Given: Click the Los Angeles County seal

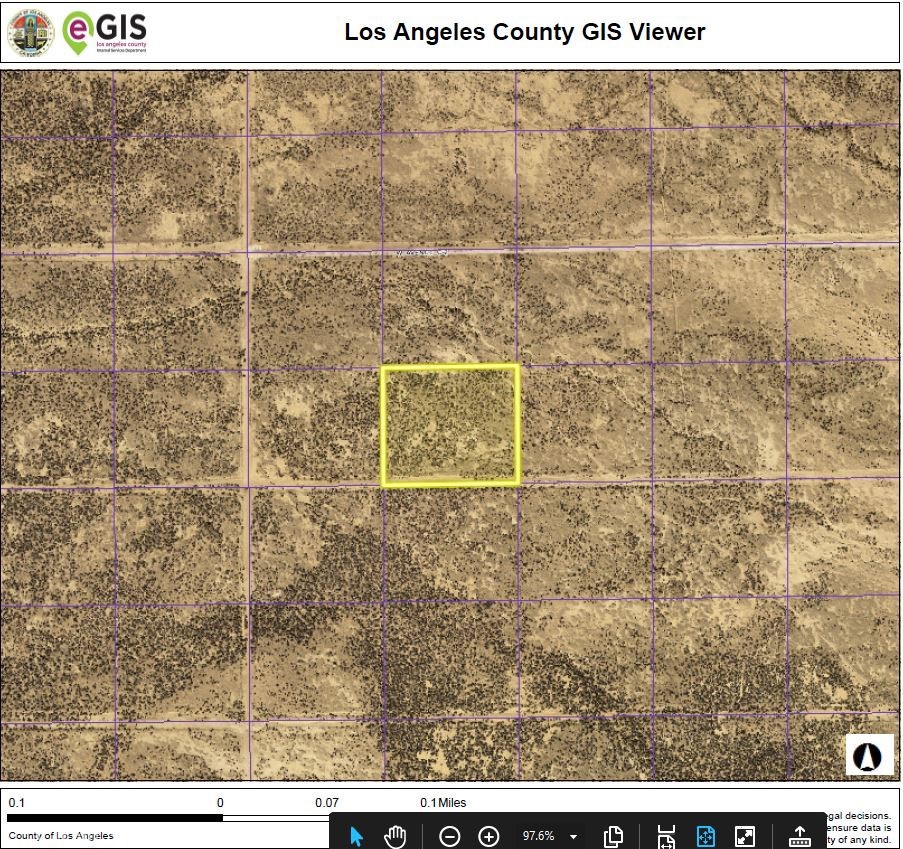Looking at the screenshot, I should click(x=31, y=32).
